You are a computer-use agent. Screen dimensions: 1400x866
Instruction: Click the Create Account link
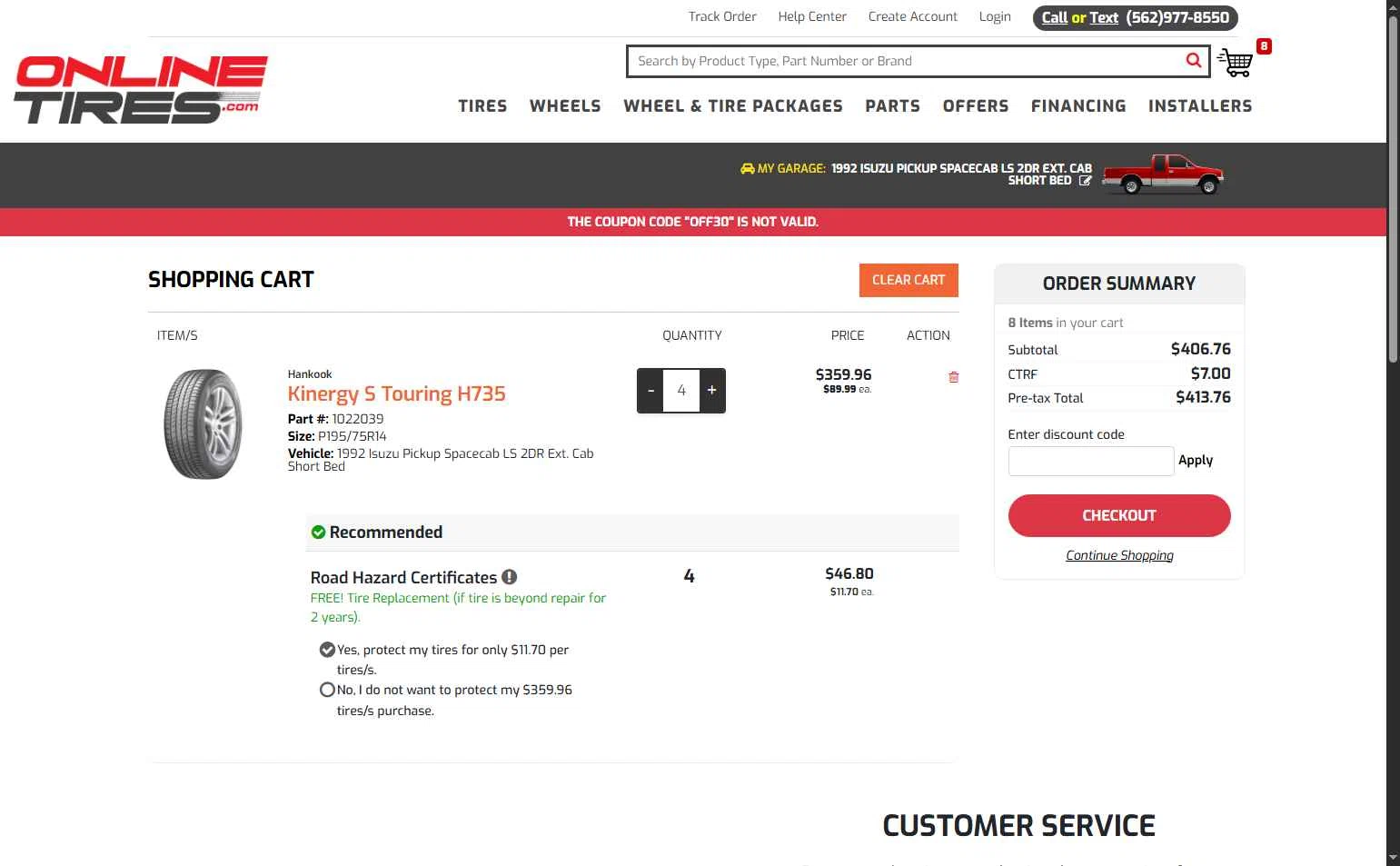(912, 16)
